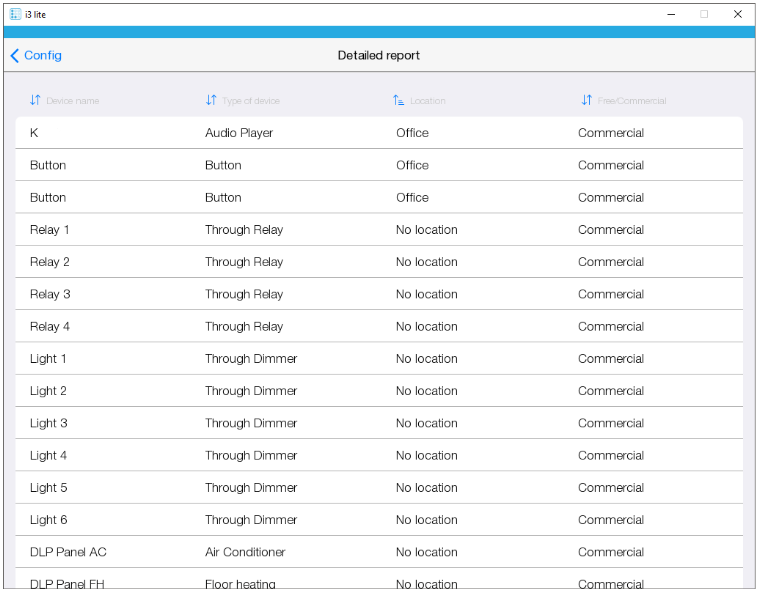This screenshot has height=592, width=759.
Task: Click the Location column header label
Action: click(x=428, y=101)
